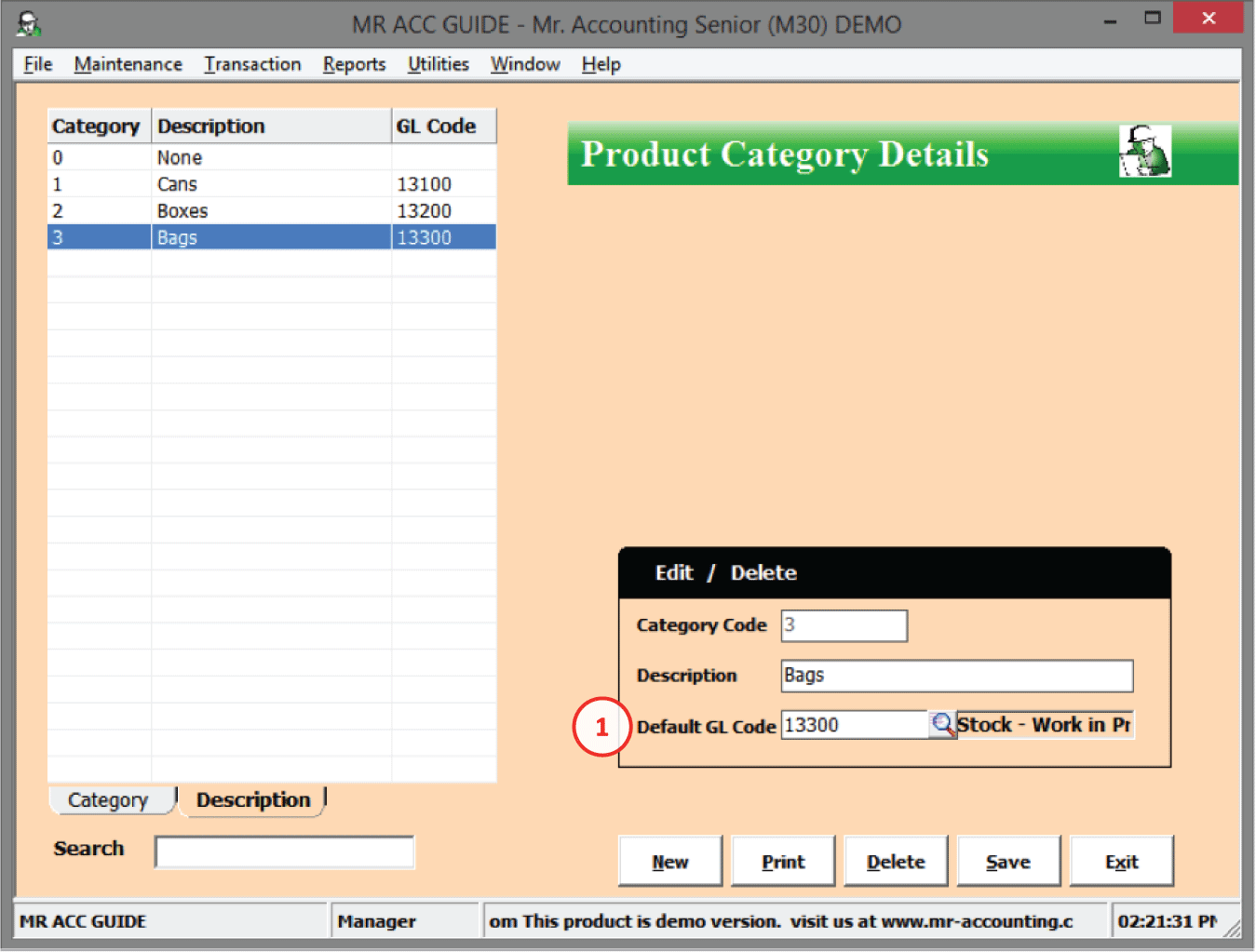This screenshot has width=1256, height=952.
Task: Select the Cans row in the list
Action: coord(270,184)
